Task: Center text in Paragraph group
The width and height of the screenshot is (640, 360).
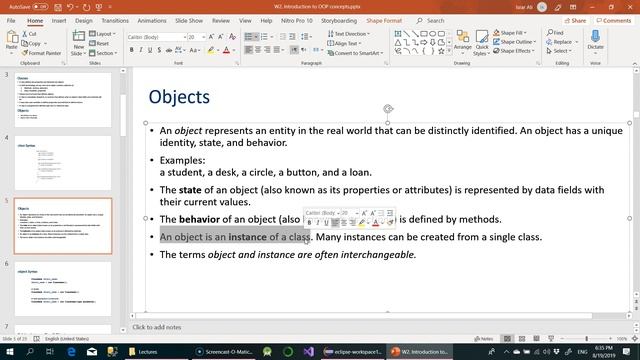Action: click(258, 50)
